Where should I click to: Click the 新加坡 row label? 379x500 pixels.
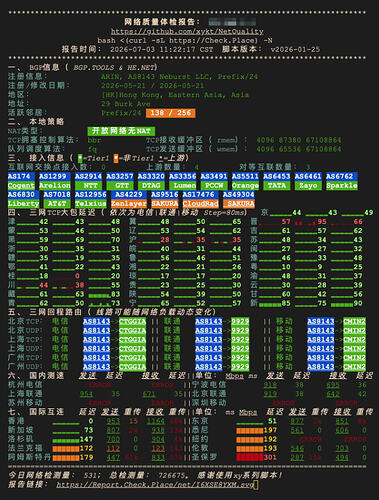tap(21, 430)
